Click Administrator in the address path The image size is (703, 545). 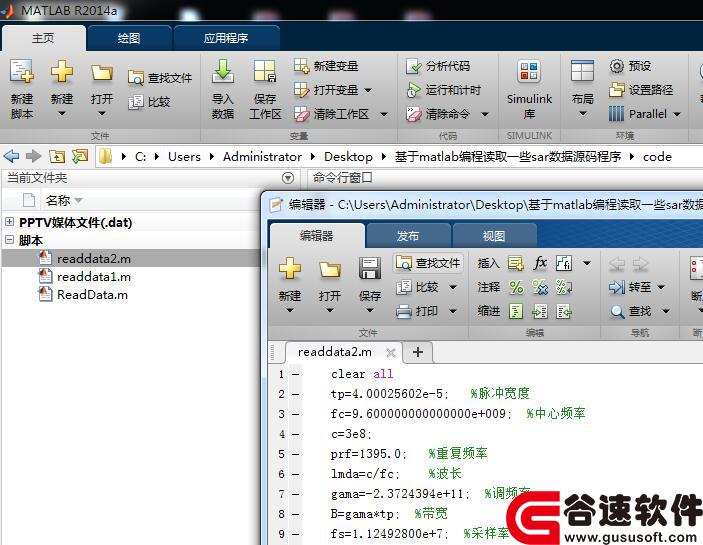coord(262,157)
